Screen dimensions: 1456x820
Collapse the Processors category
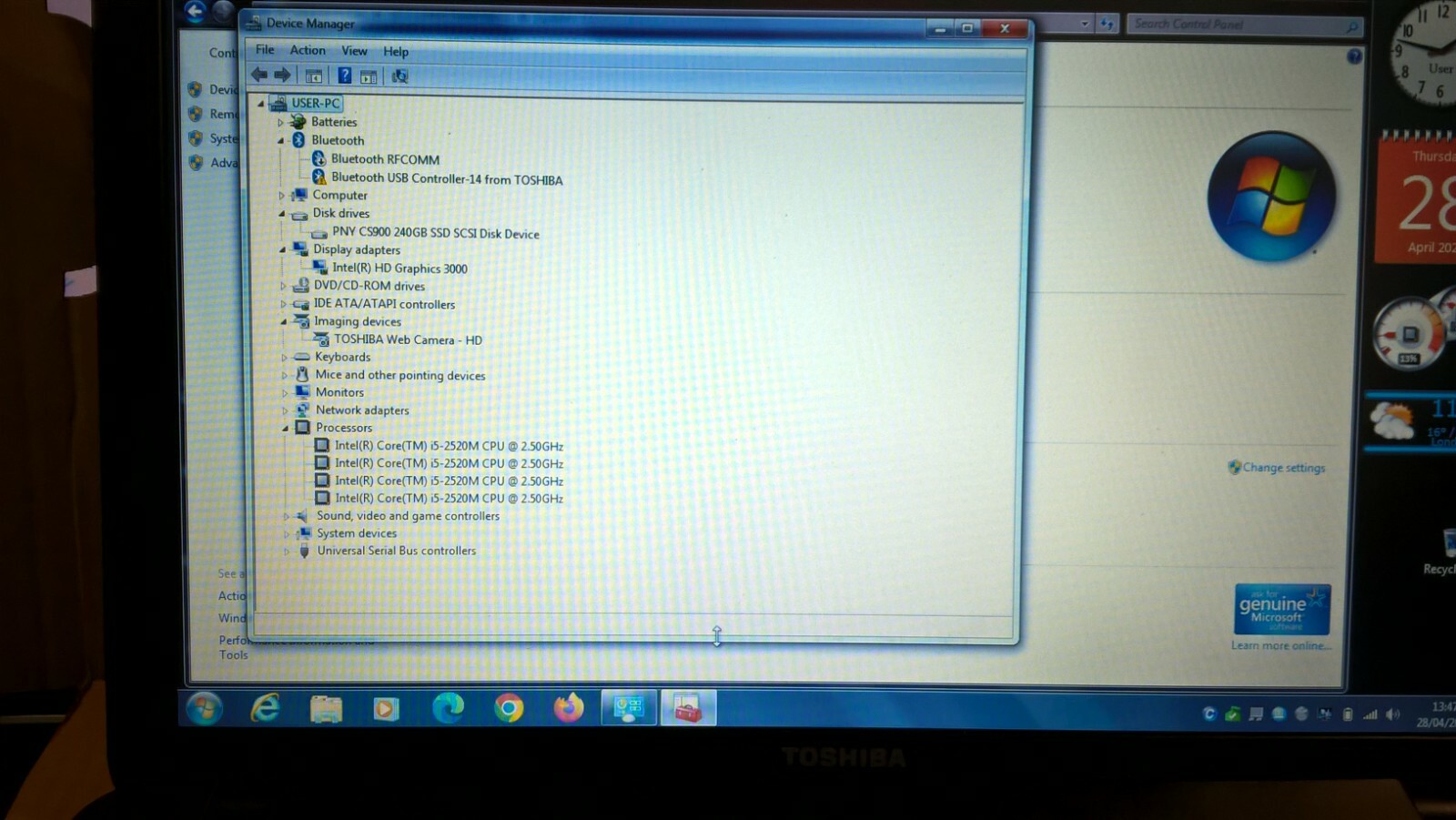point(286,428)
